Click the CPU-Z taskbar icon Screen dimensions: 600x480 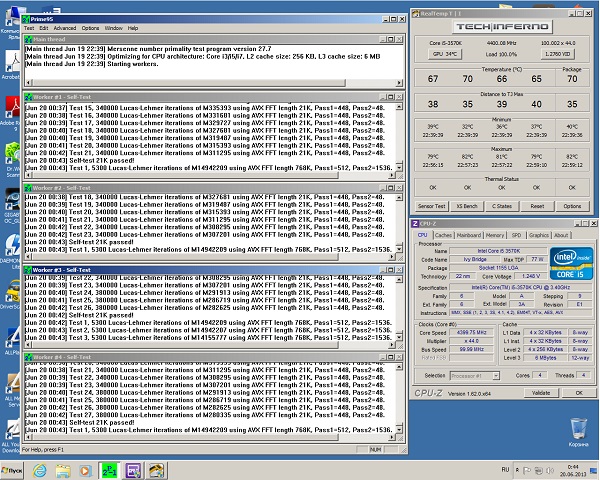[133, 471]
